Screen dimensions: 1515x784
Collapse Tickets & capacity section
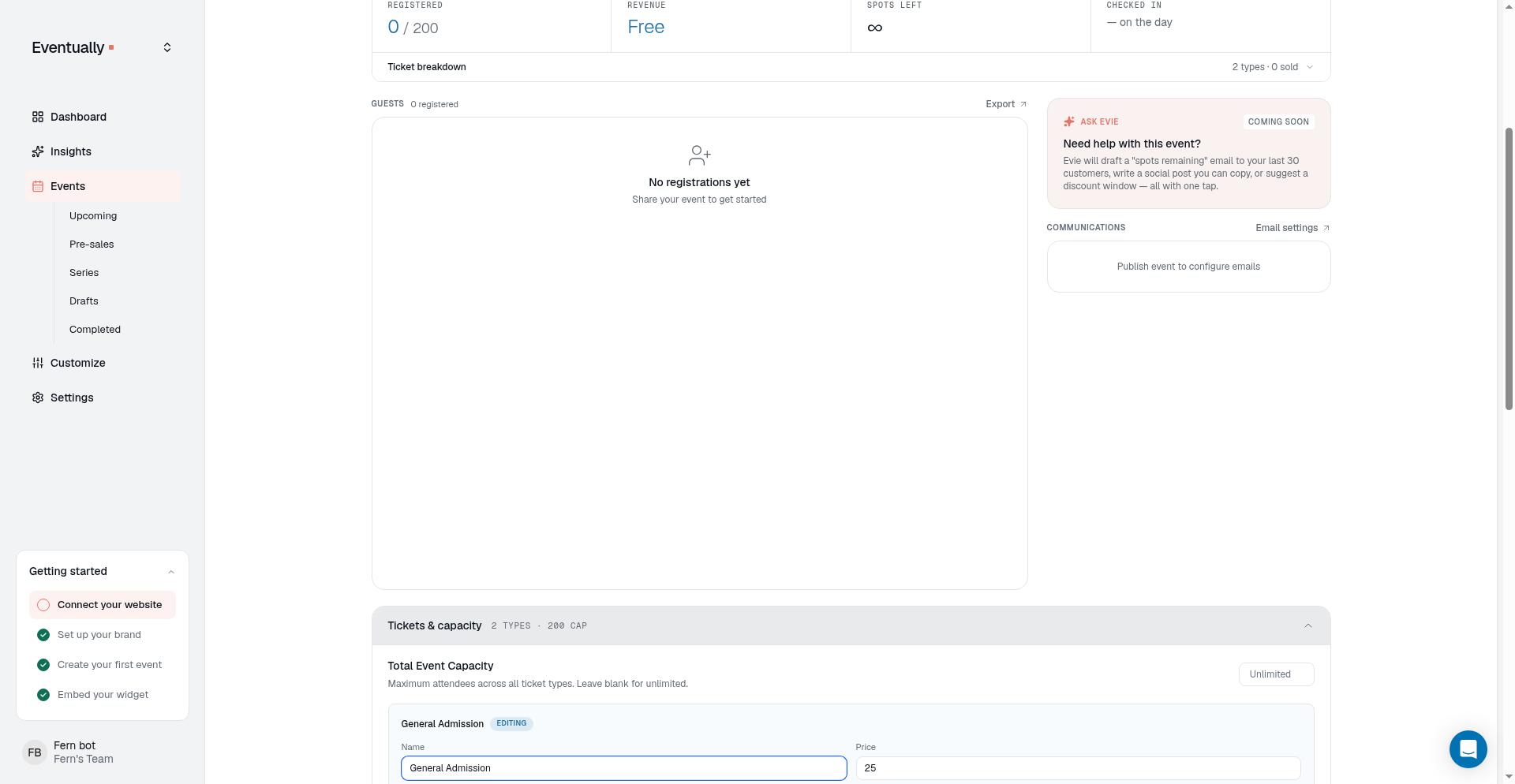coord(1307,625)
